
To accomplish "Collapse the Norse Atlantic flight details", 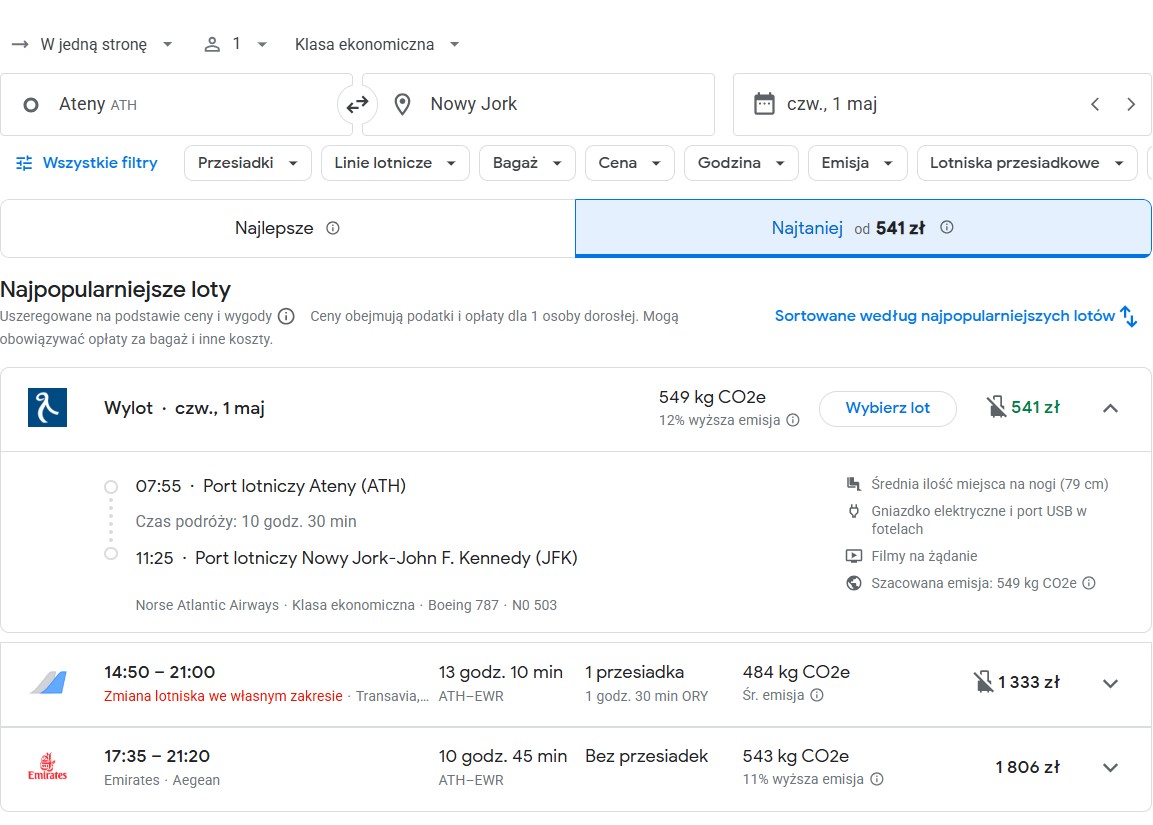I will [1110, 408].
